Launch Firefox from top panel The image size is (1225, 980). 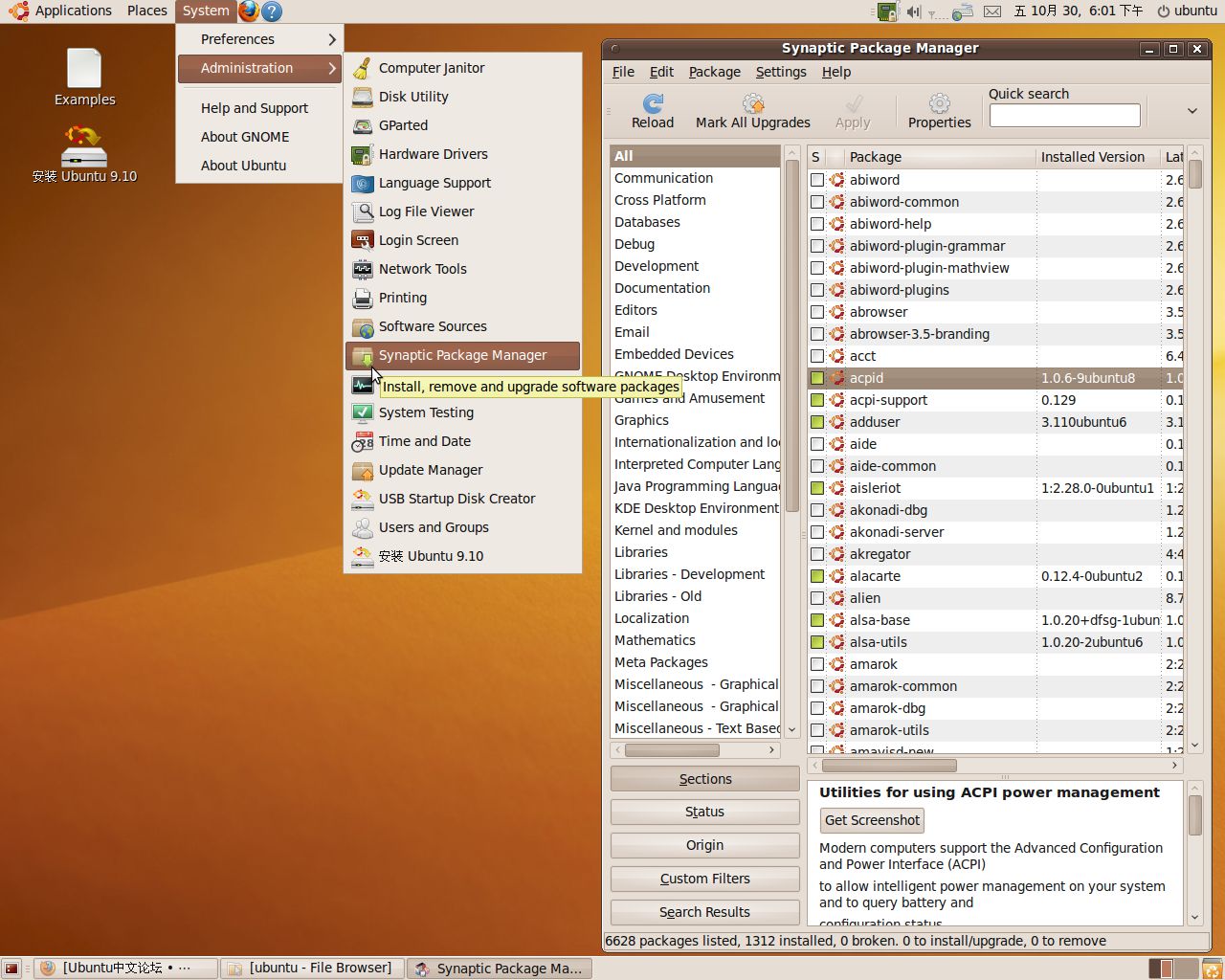[x=249, y=11]
